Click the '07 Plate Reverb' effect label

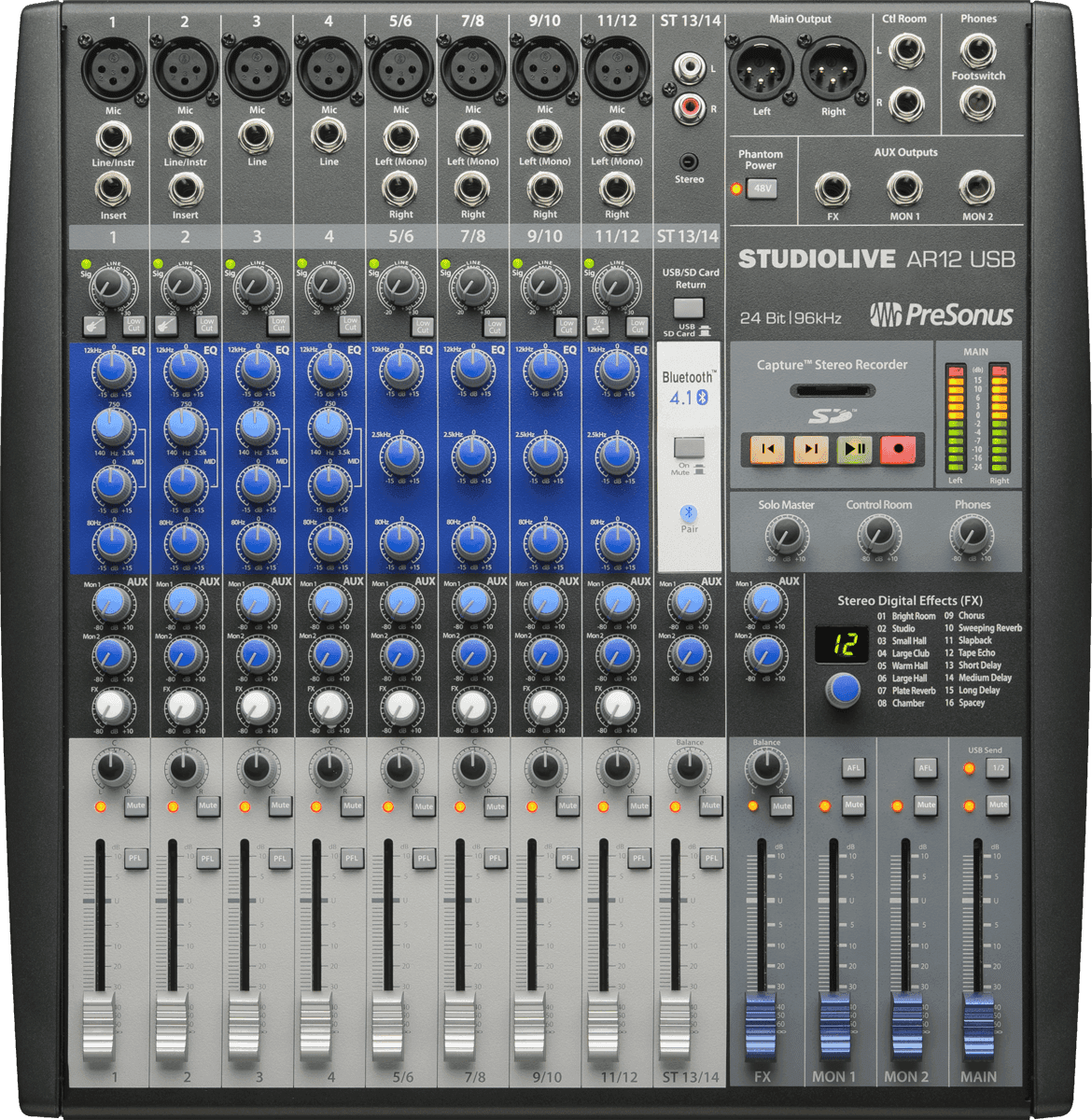(x=906, y=691)
